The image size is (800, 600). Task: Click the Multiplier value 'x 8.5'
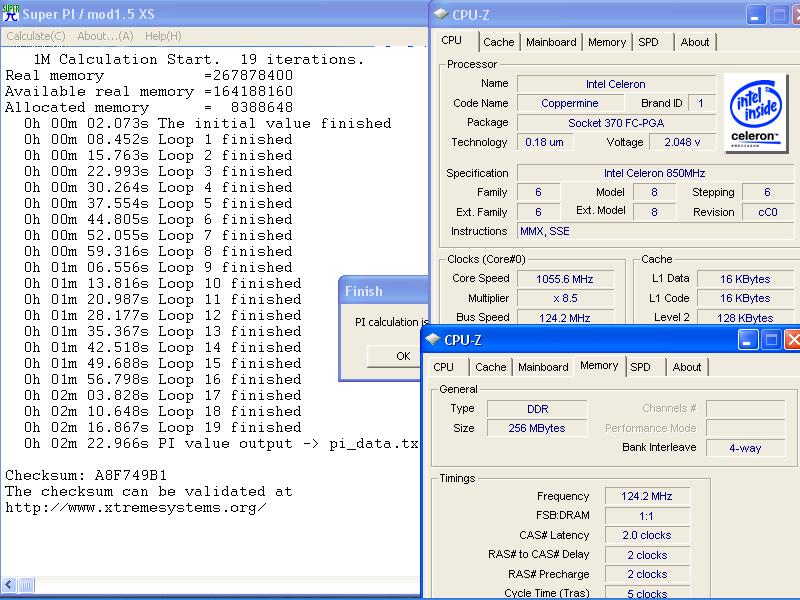click(x=565, y=298)
